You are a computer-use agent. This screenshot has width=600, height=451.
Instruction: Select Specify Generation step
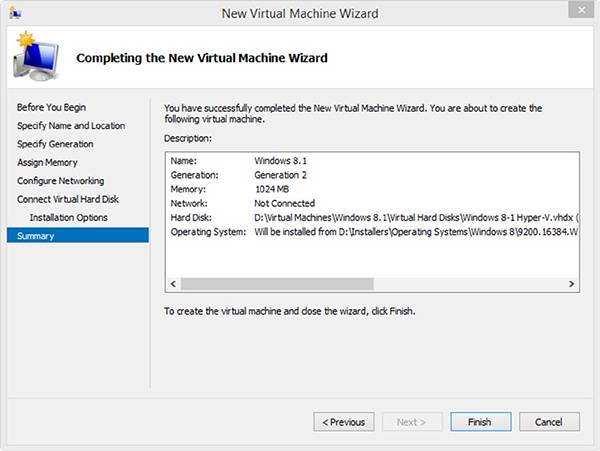pyautogui.click(x=56, y=144)
